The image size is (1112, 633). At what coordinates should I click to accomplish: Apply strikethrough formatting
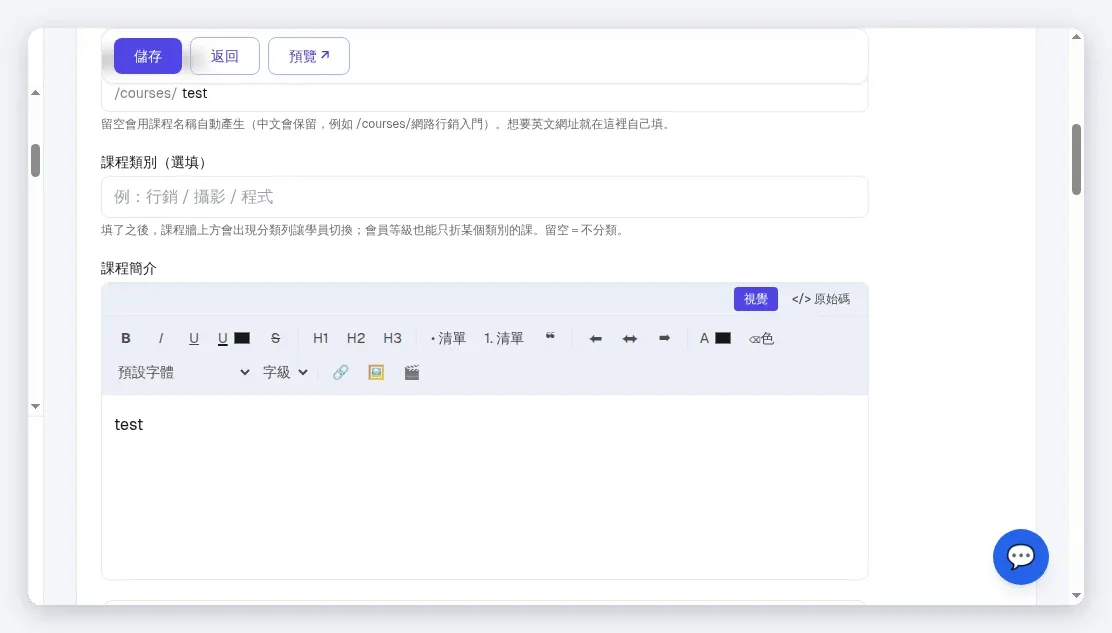click(x=275, y=338)
